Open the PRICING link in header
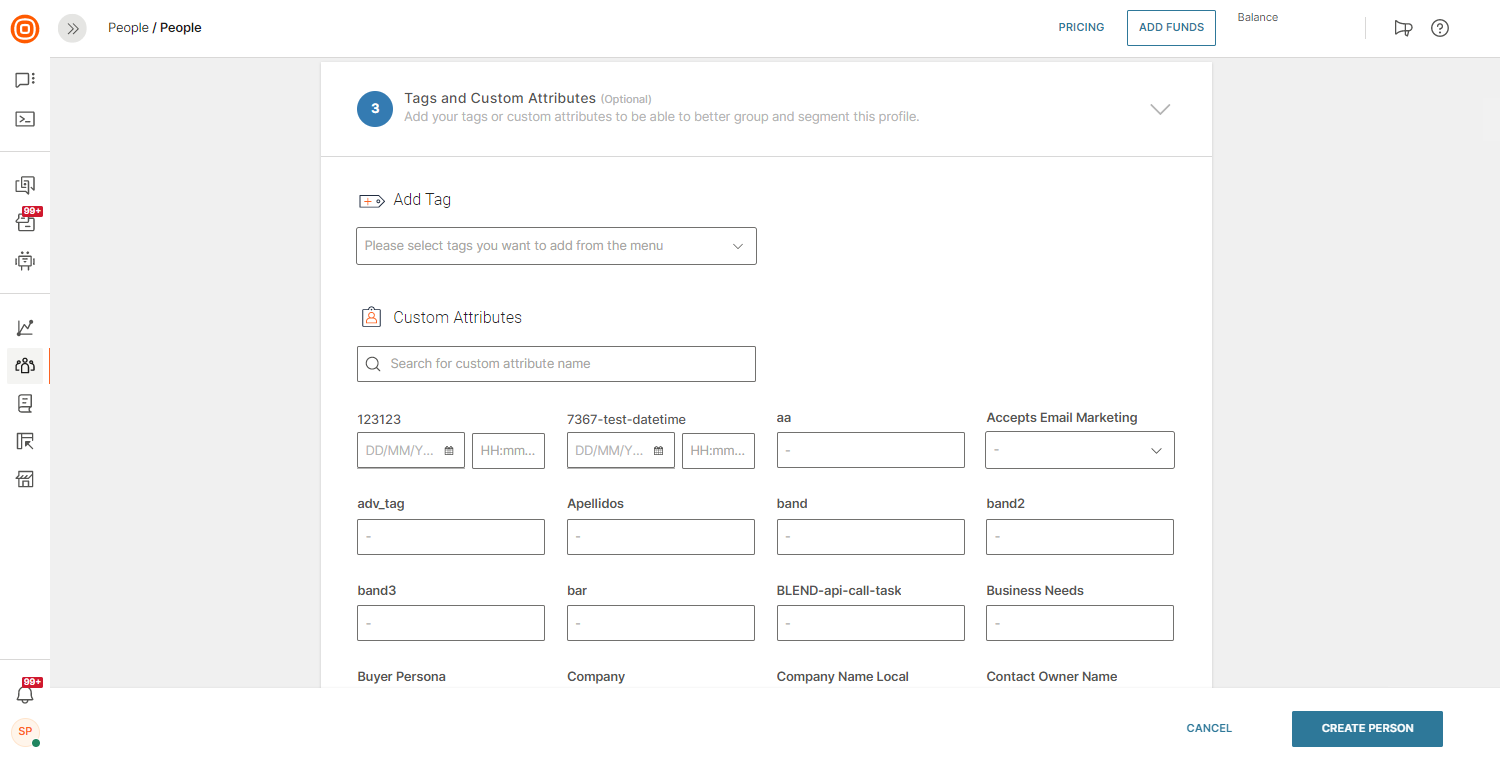1500x766 pixels. pos(1081,28)
